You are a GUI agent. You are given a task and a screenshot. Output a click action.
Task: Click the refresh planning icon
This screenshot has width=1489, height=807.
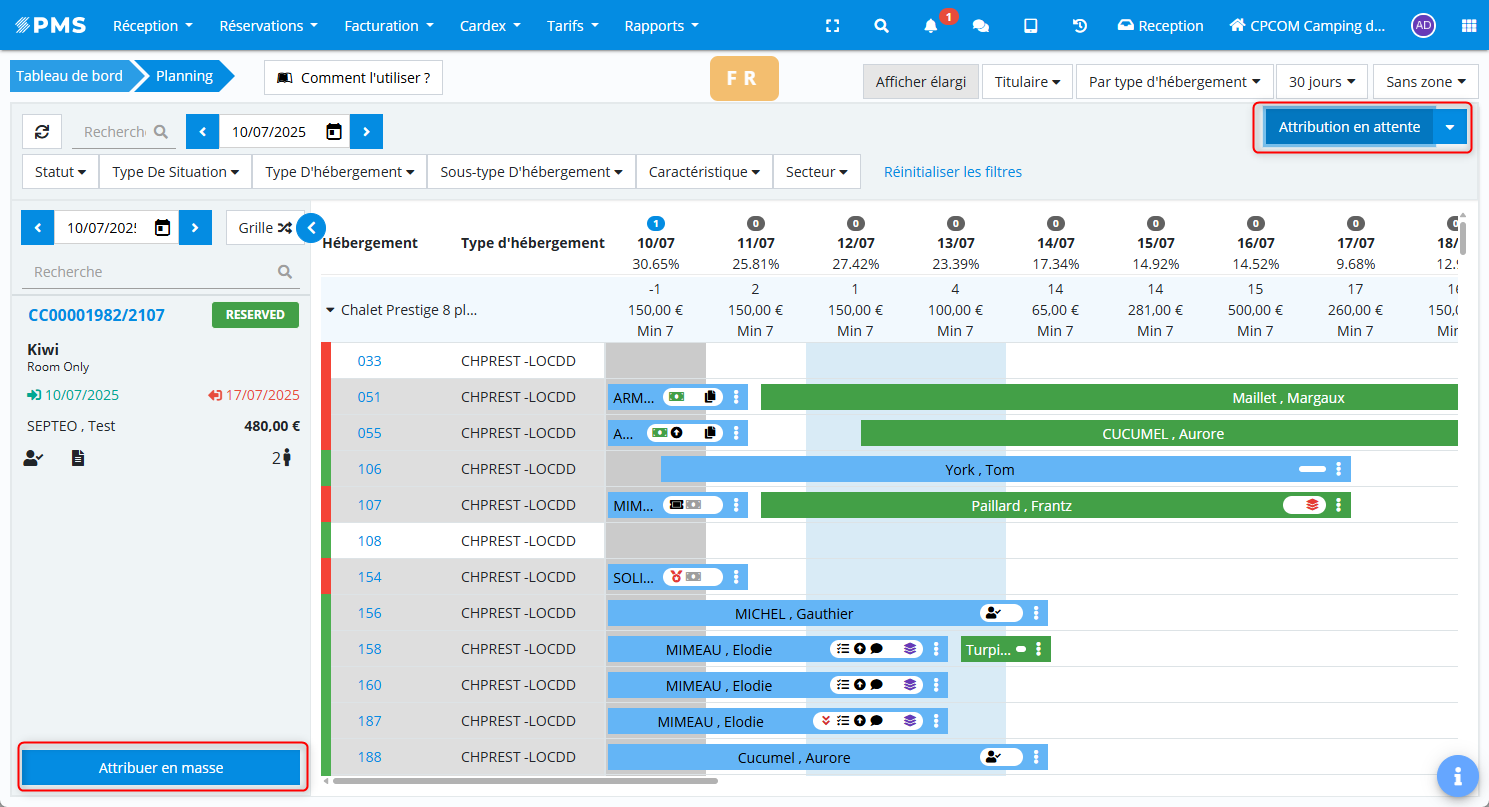pyautogui.click(x=42, y=132)
